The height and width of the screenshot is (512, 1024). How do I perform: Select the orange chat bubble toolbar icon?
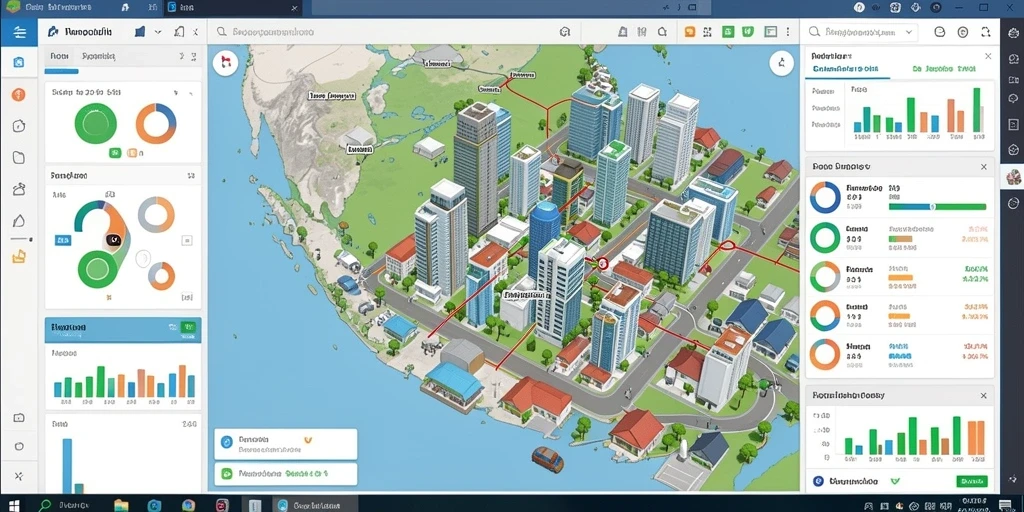pyautogui.click(x=690, y=31)
